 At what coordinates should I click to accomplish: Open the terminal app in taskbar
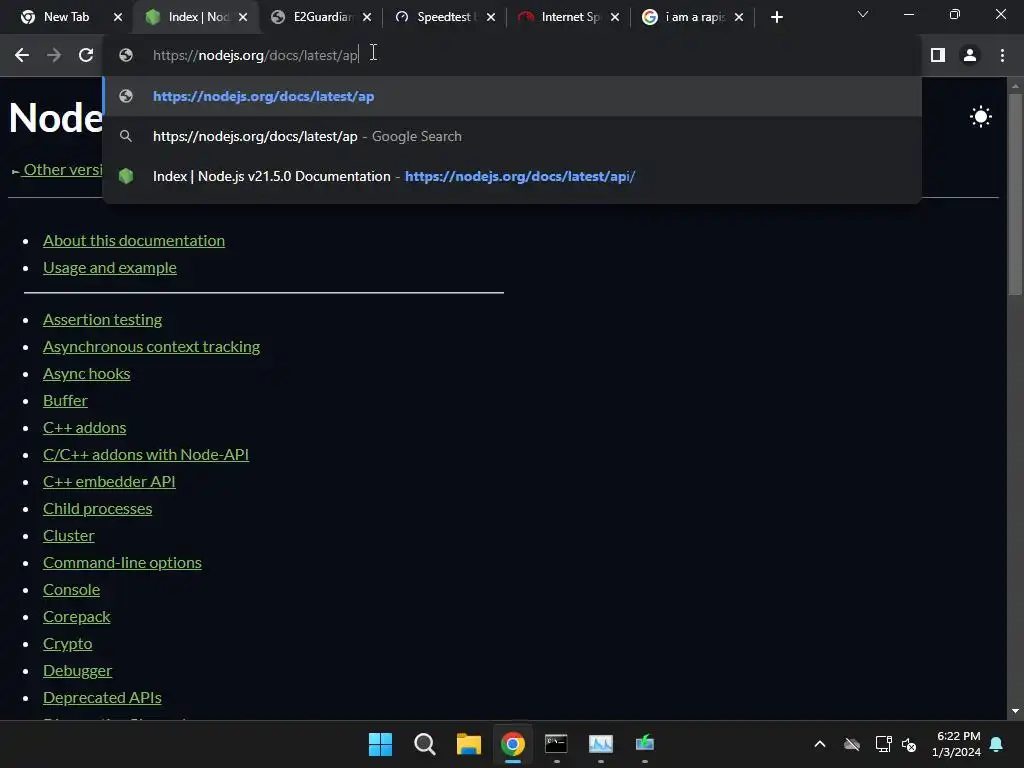pos(556,744)
